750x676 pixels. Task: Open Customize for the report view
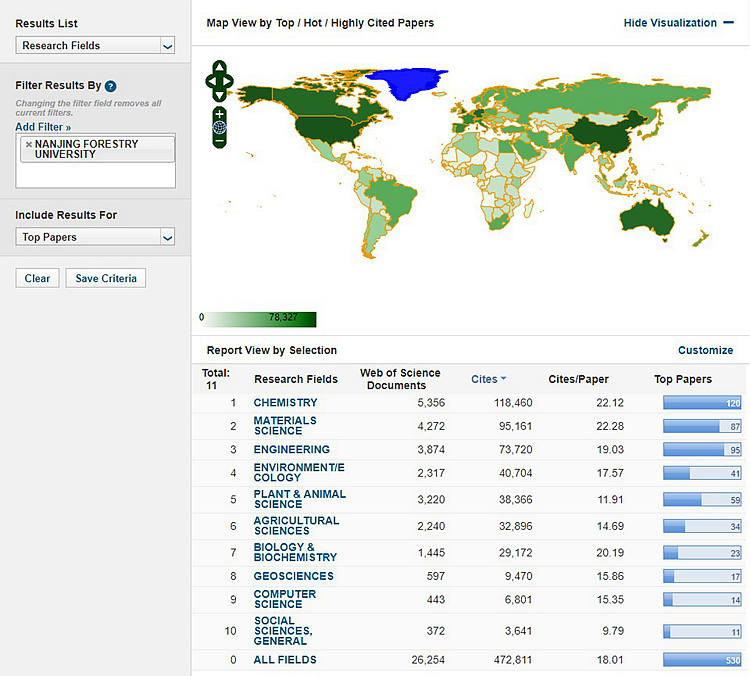(x=705, y=350)
